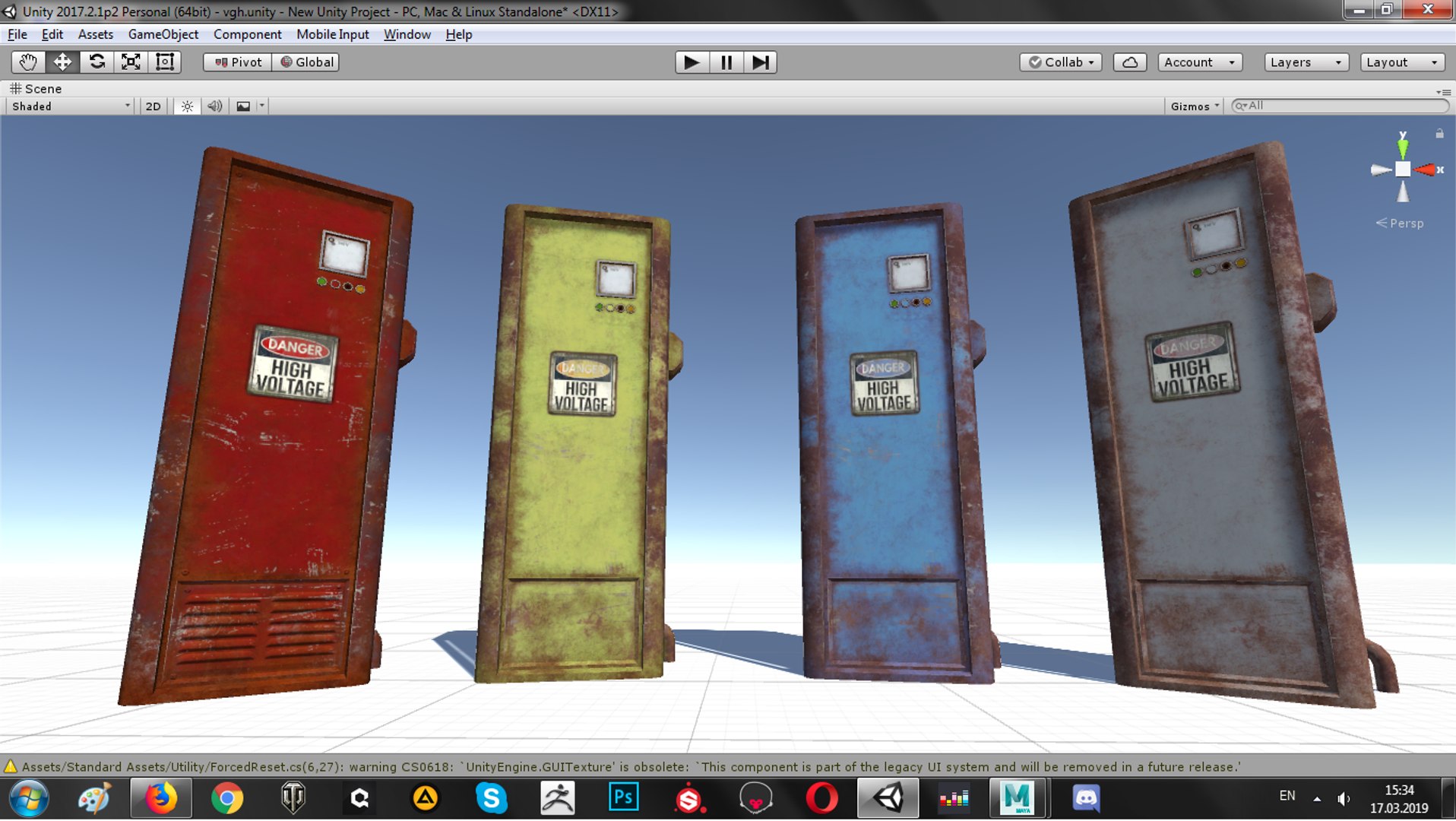Open the cloud services panel
The height and width of the screenshot is (821, 1456).
[x=1130, y=62]
